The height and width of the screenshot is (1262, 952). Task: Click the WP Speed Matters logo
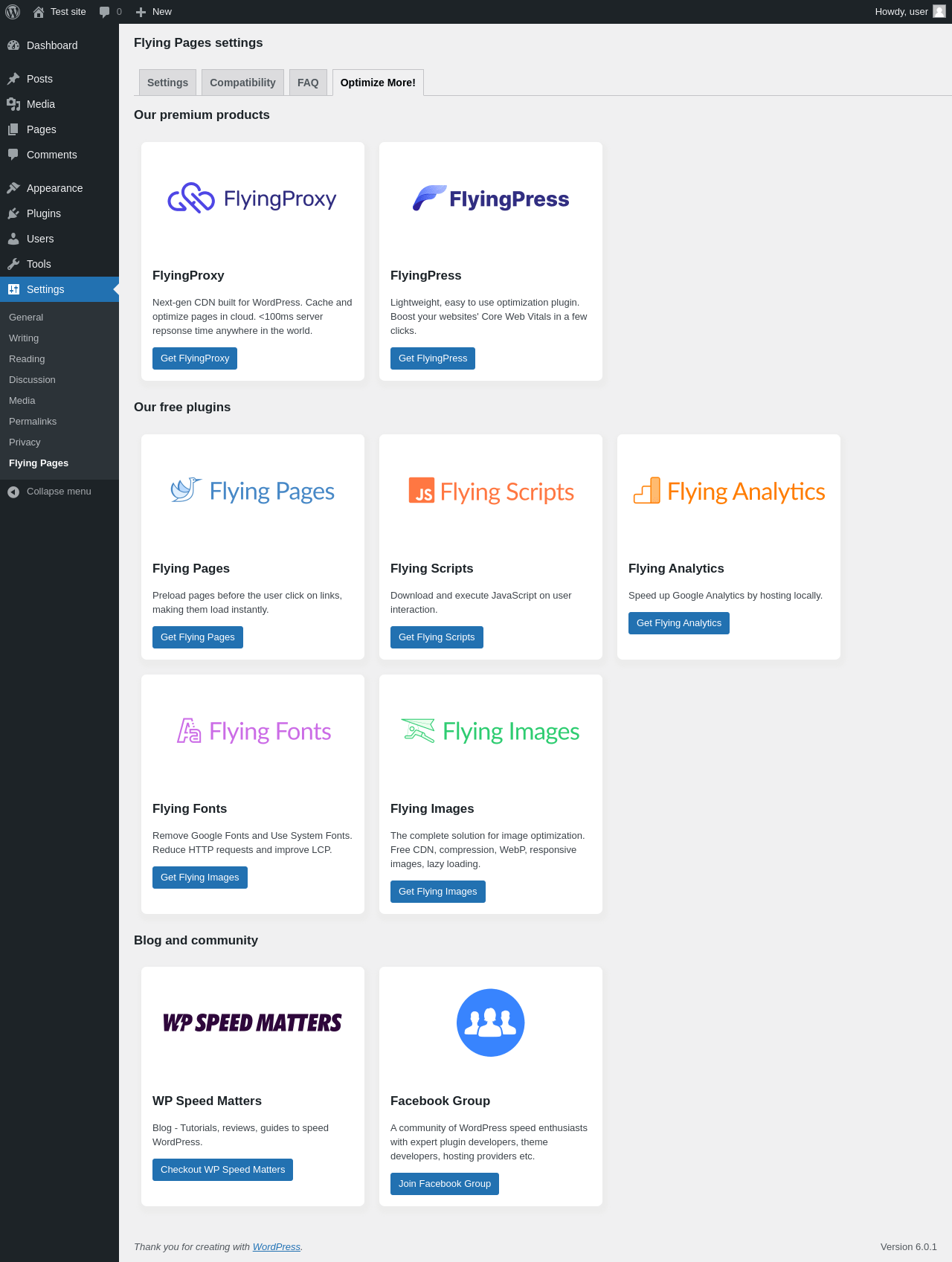[252, 1023]
